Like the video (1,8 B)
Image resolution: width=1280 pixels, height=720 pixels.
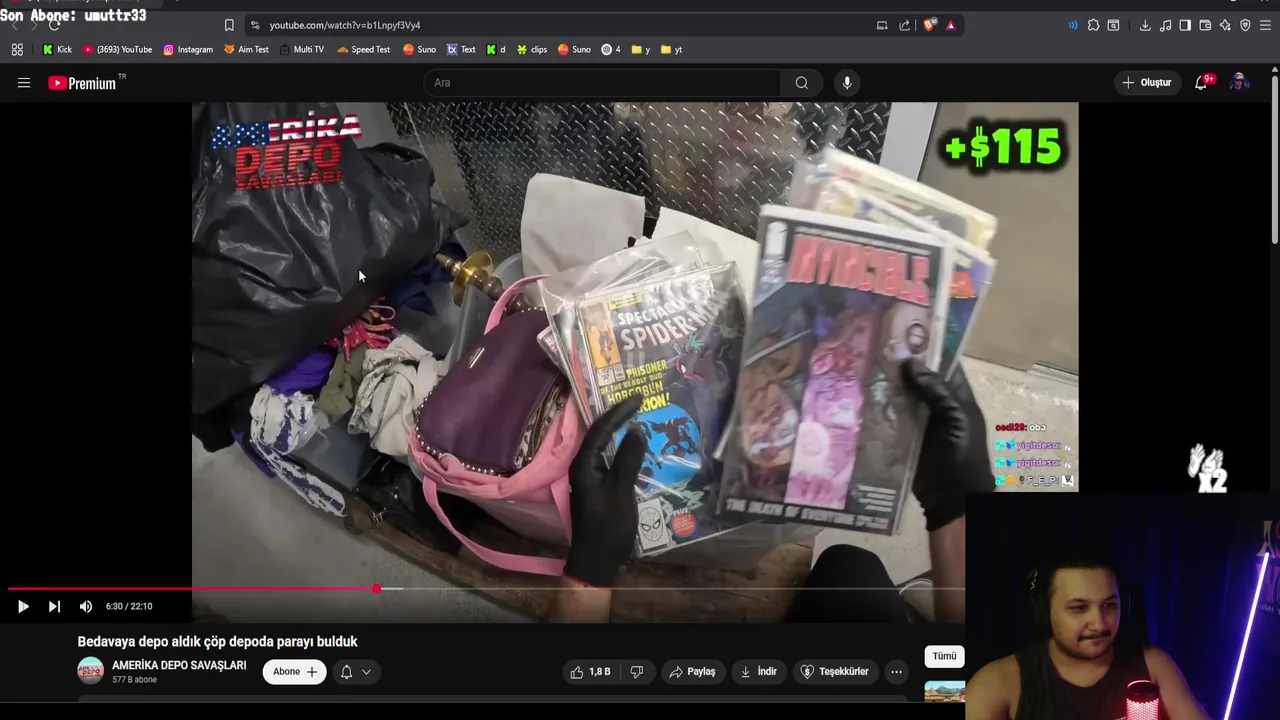point(590,672)
